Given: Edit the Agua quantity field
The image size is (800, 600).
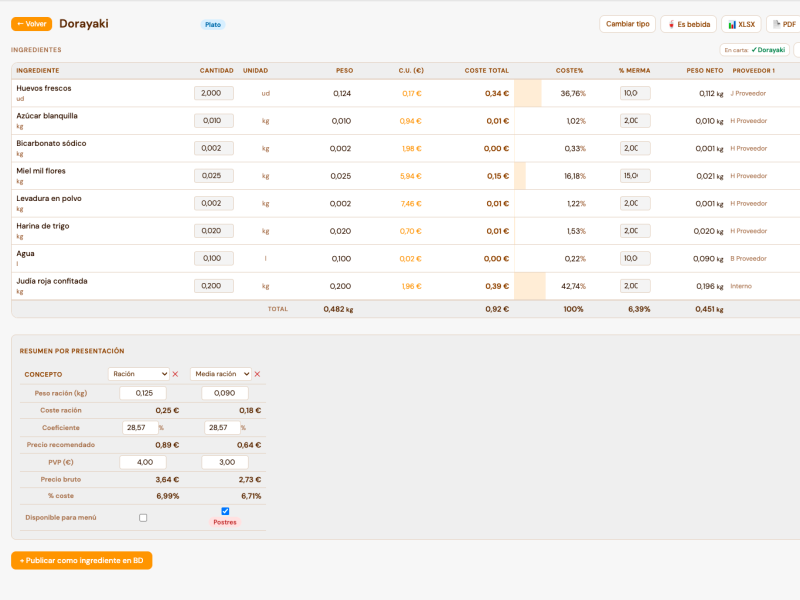Looking at the screenshot, I should tap(214, 259).
